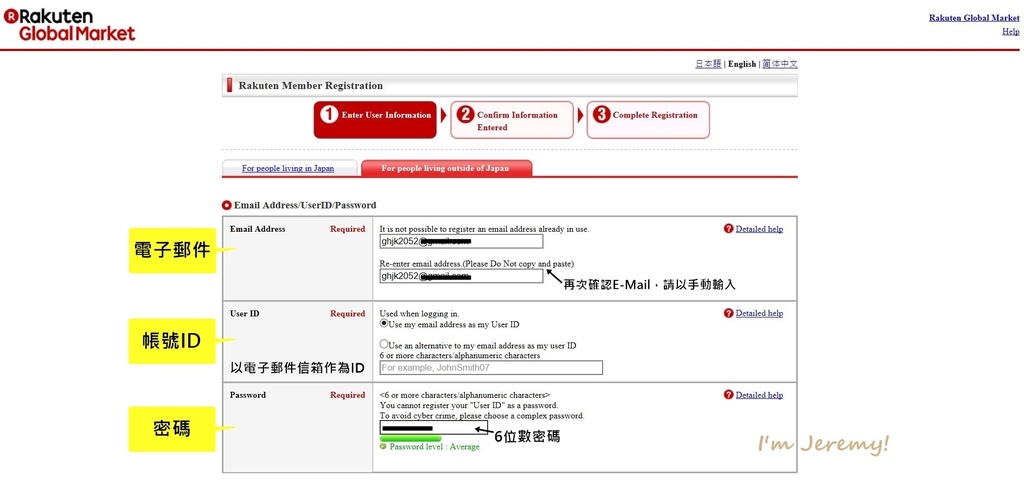Screen dimensions: 1024x483
Task: Open the Rakuten Global Market text link
Action: (x=974, y=18)
